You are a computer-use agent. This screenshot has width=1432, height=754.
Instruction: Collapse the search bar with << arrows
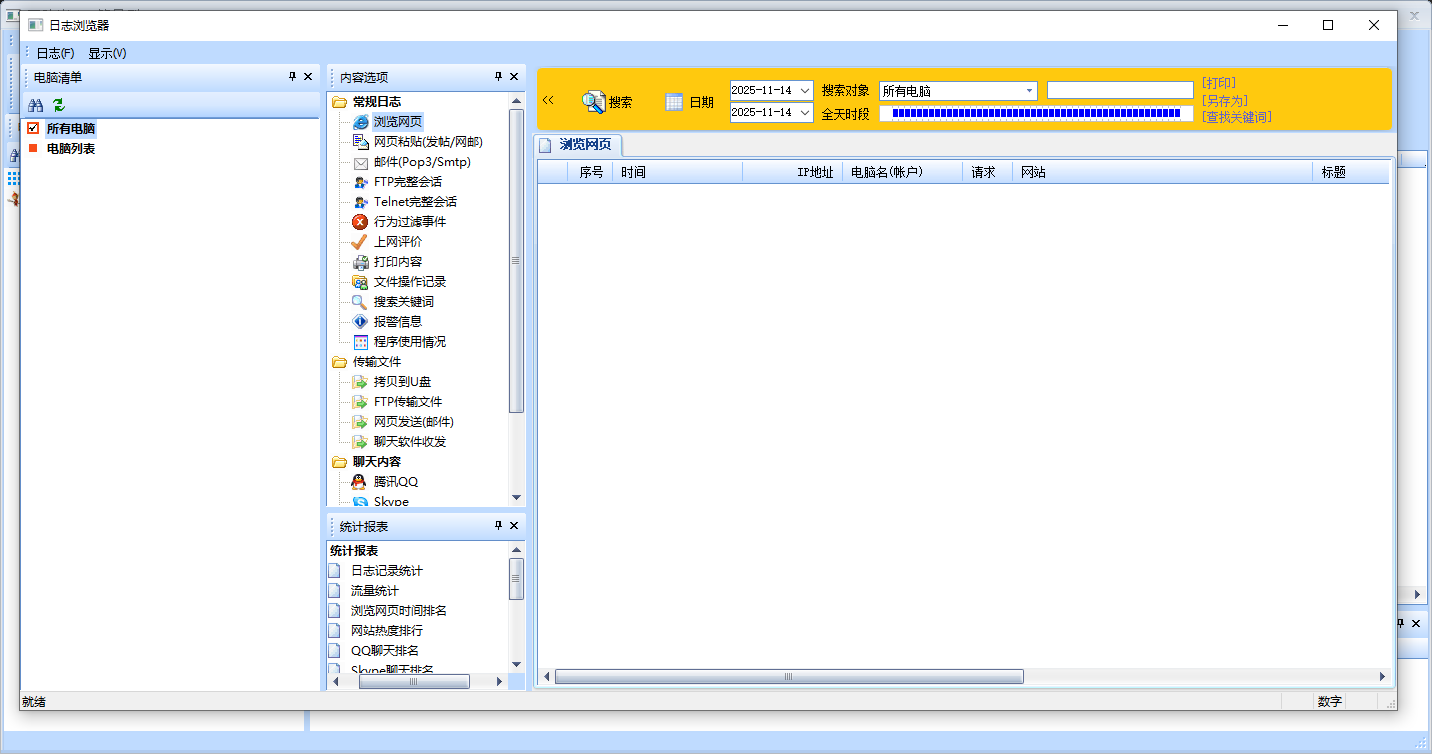[x=548, y=100]
